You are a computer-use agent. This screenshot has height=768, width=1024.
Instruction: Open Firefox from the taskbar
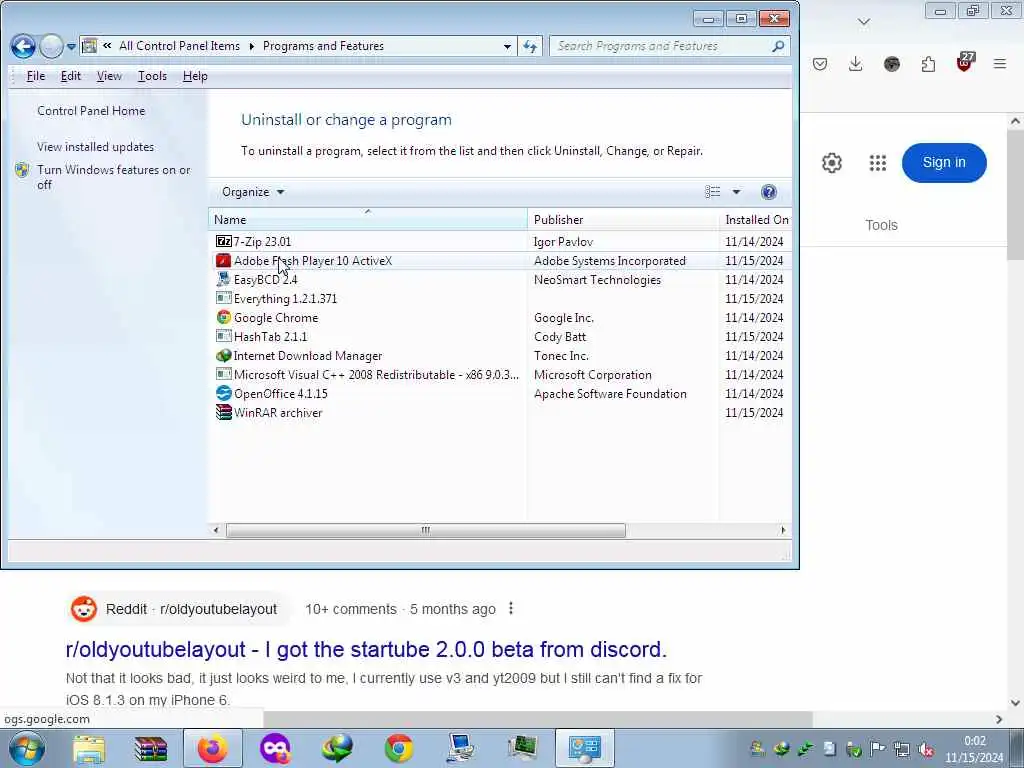point(212,748)
